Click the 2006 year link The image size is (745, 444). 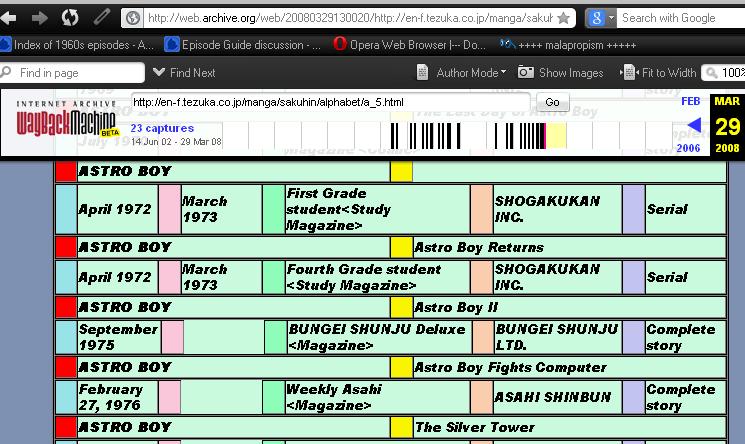point(688,148)
